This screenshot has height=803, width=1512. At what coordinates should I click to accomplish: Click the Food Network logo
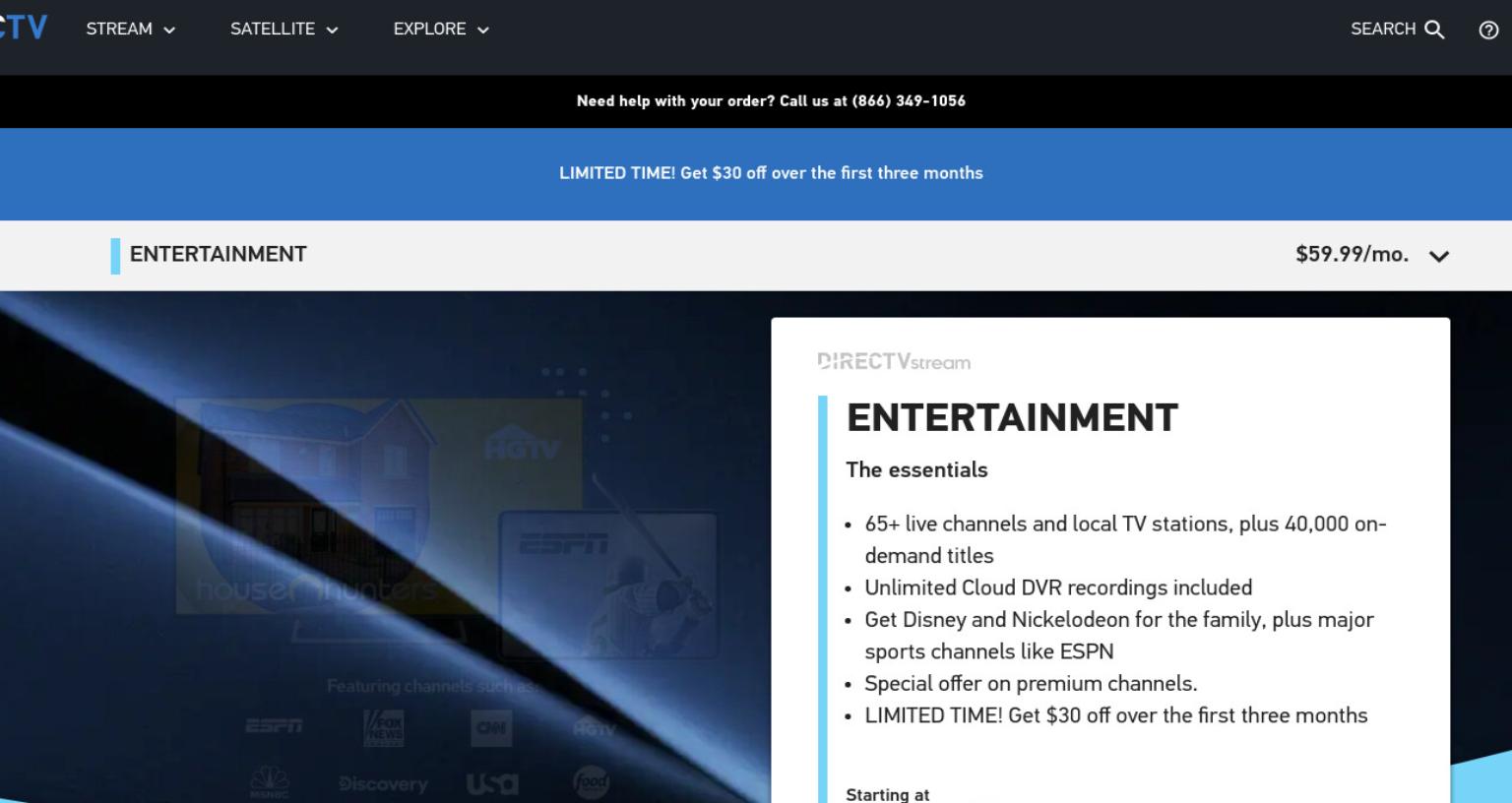[x=592, y=782]
